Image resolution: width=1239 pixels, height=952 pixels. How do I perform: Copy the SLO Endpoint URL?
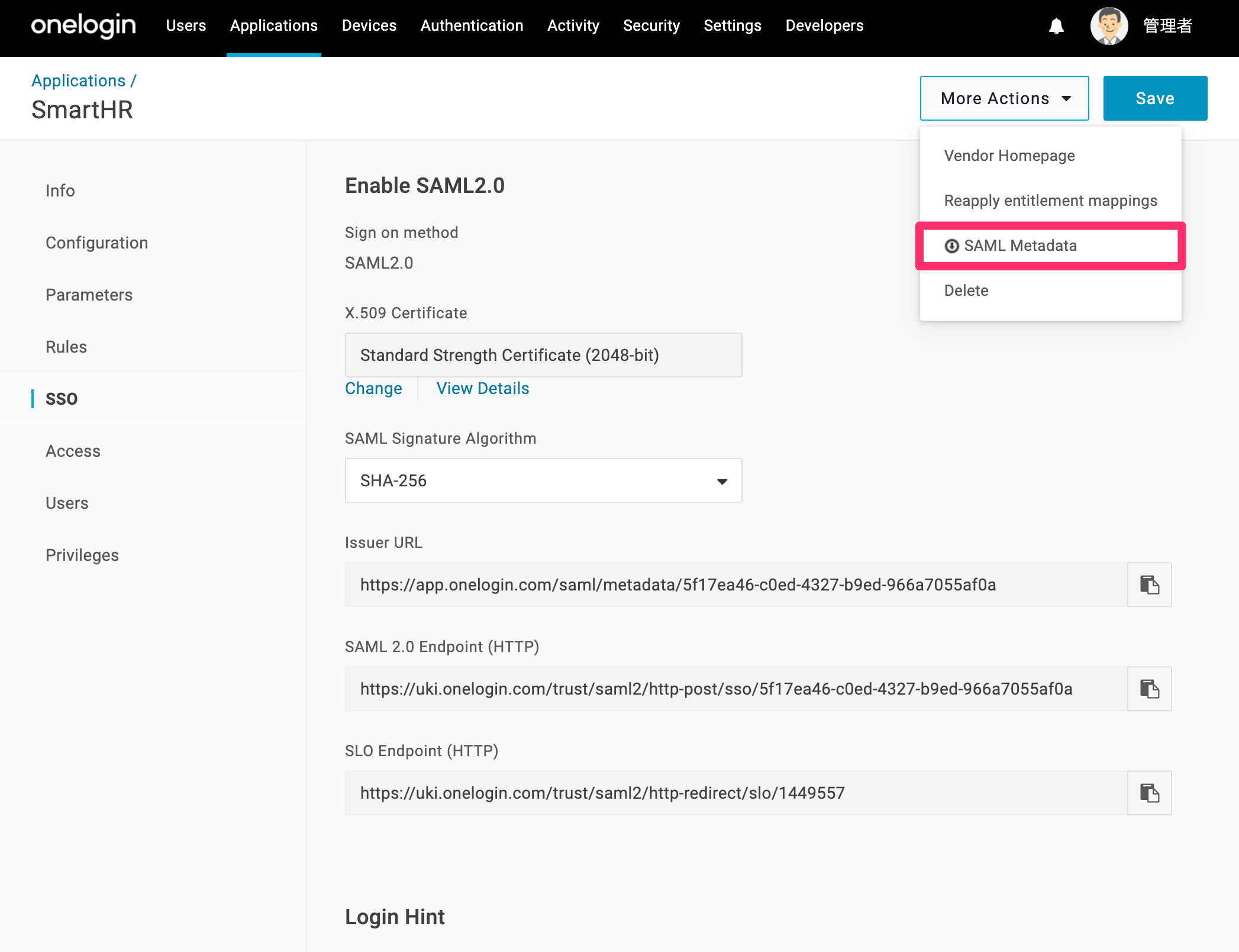click(1149, 793)
